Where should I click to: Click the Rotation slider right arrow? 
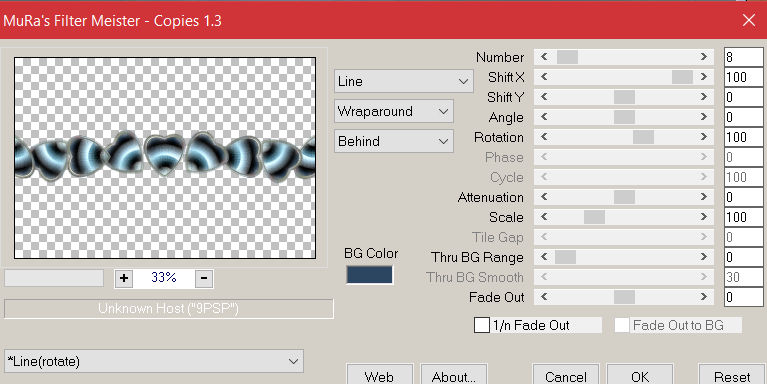pyautogui.click(x=704, y=137)
